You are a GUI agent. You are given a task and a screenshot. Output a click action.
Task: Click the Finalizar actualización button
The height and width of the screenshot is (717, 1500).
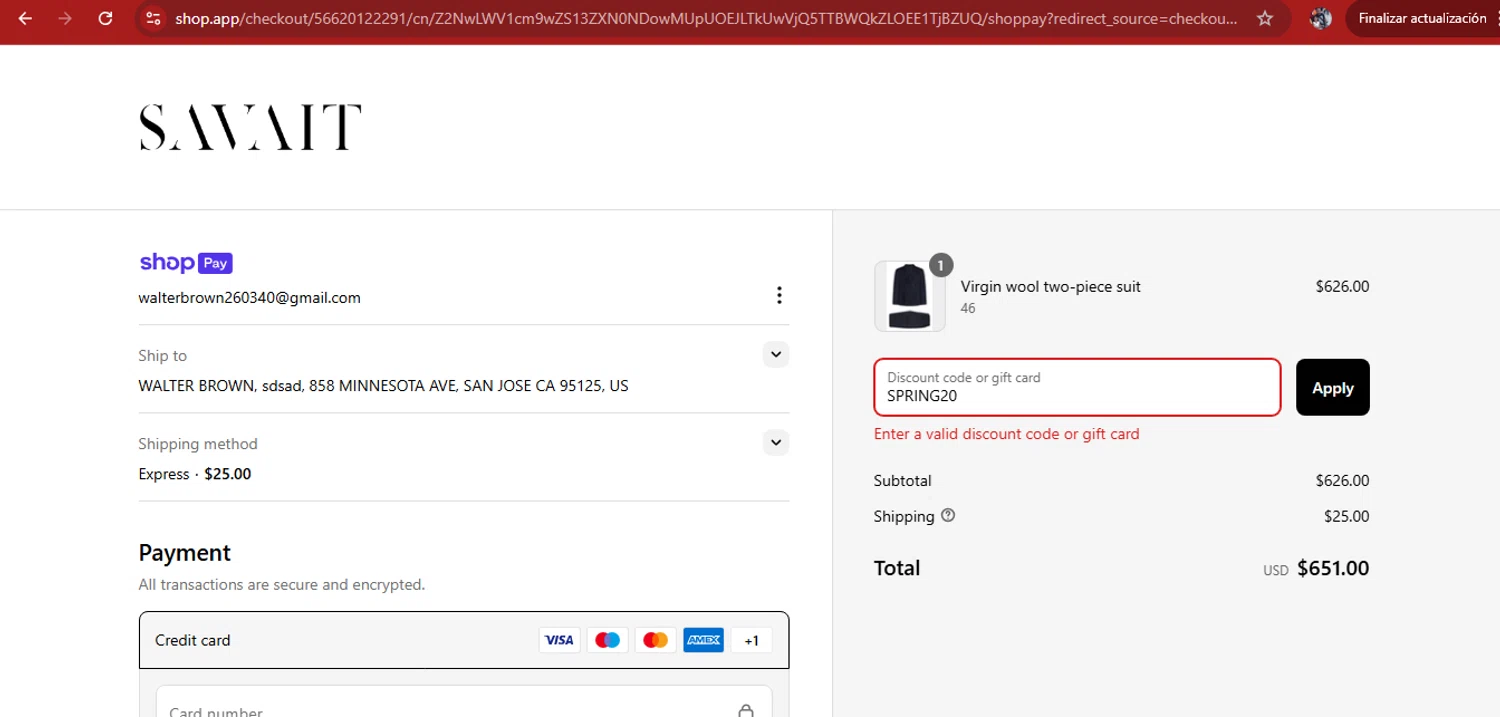click(1422, 19)
